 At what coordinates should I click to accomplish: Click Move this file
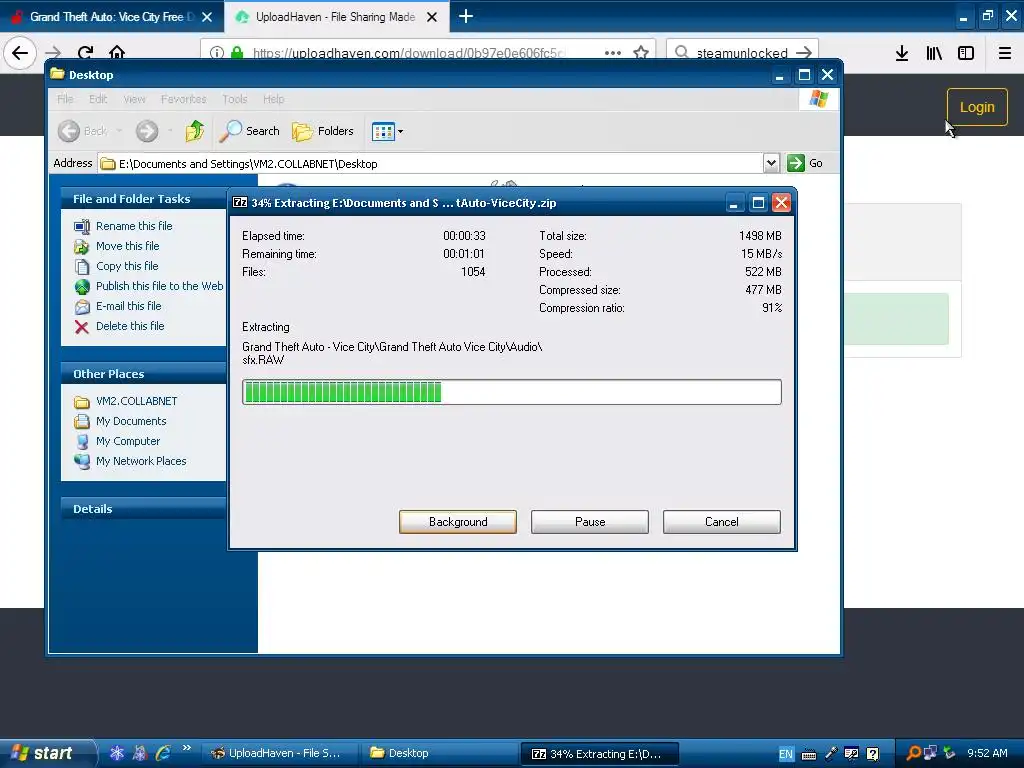(127, 246)
